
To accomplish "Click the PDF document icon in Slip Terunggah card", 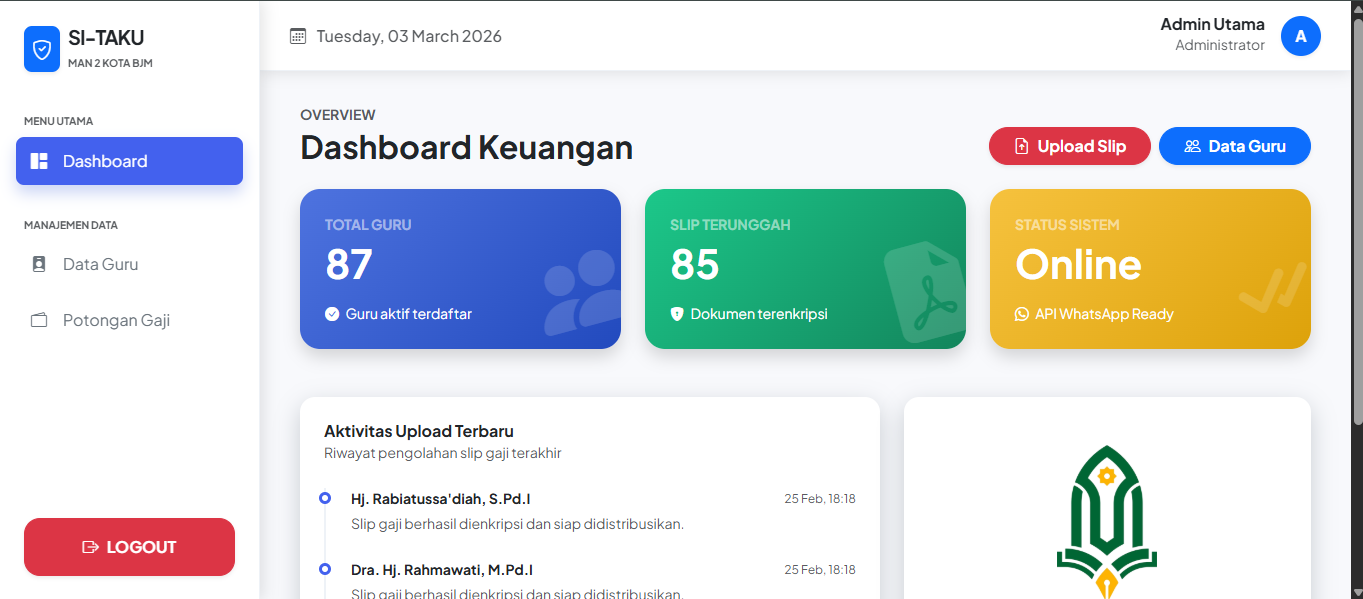I will pos(926,293).
